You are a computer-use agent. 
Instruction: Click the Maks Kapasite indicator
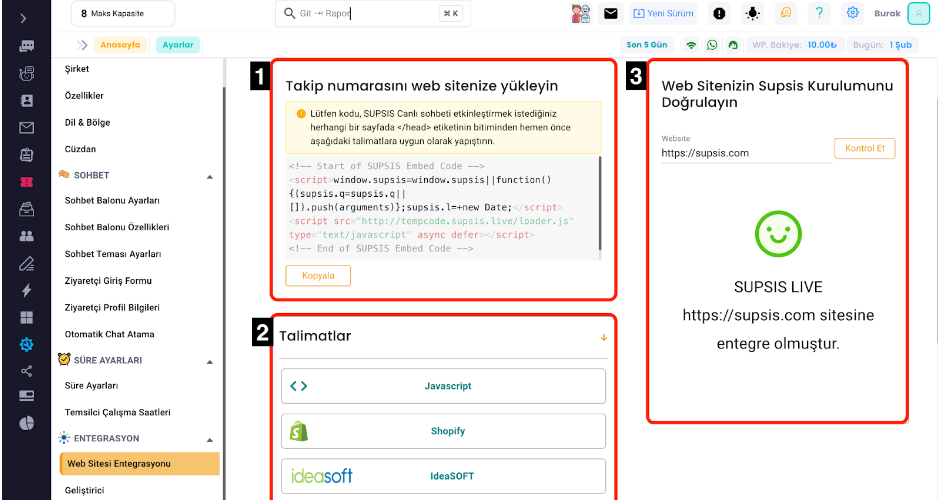[x=123, y=13]
